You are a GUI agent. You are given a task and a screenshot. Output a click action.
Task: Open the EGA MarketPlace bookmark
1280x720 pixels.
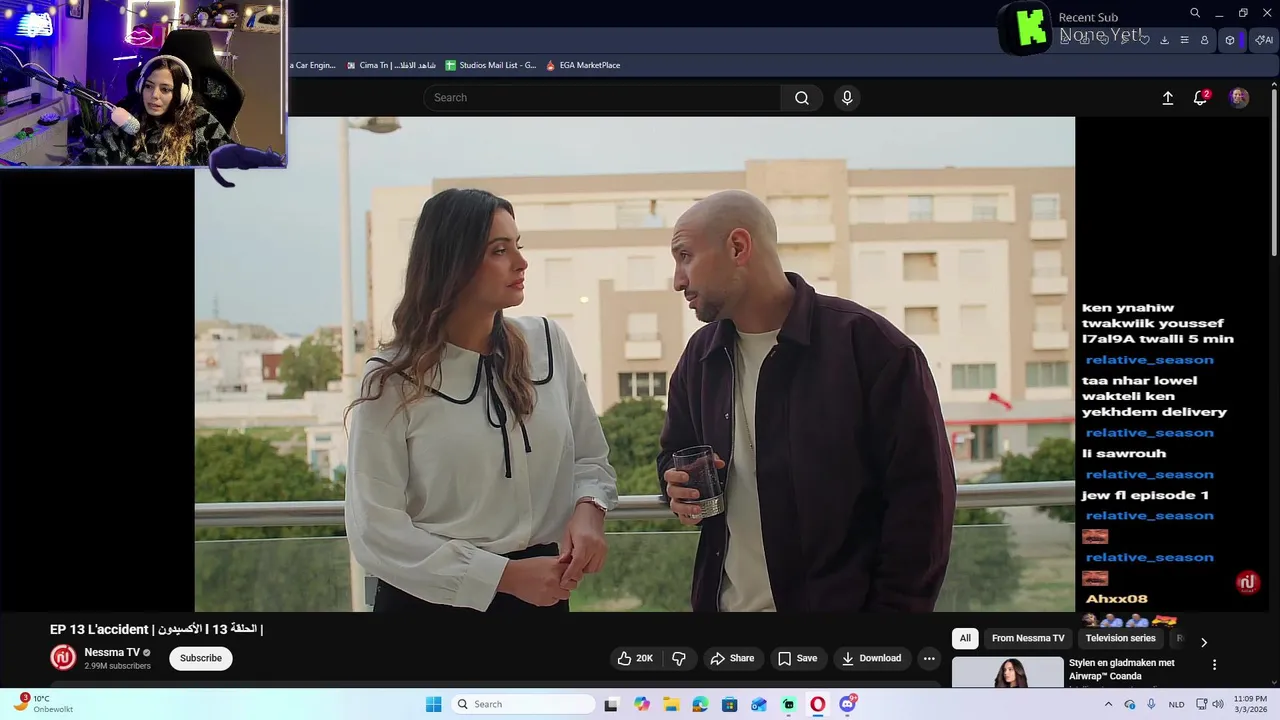tap(583, 65)
